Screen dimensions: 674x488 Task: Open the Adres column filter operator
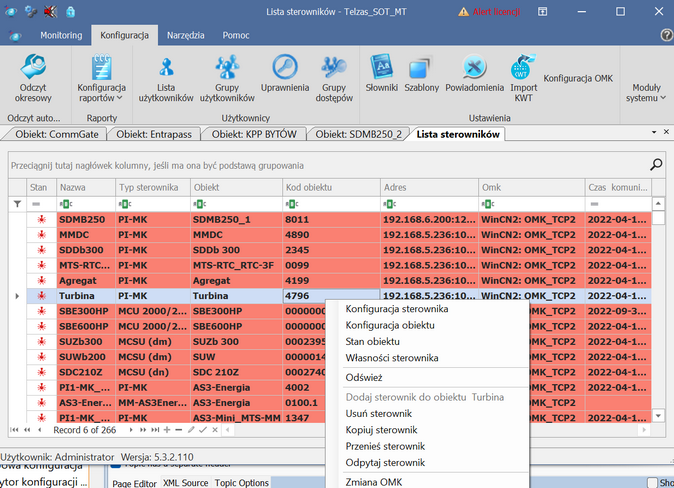[x=389, y=204]
